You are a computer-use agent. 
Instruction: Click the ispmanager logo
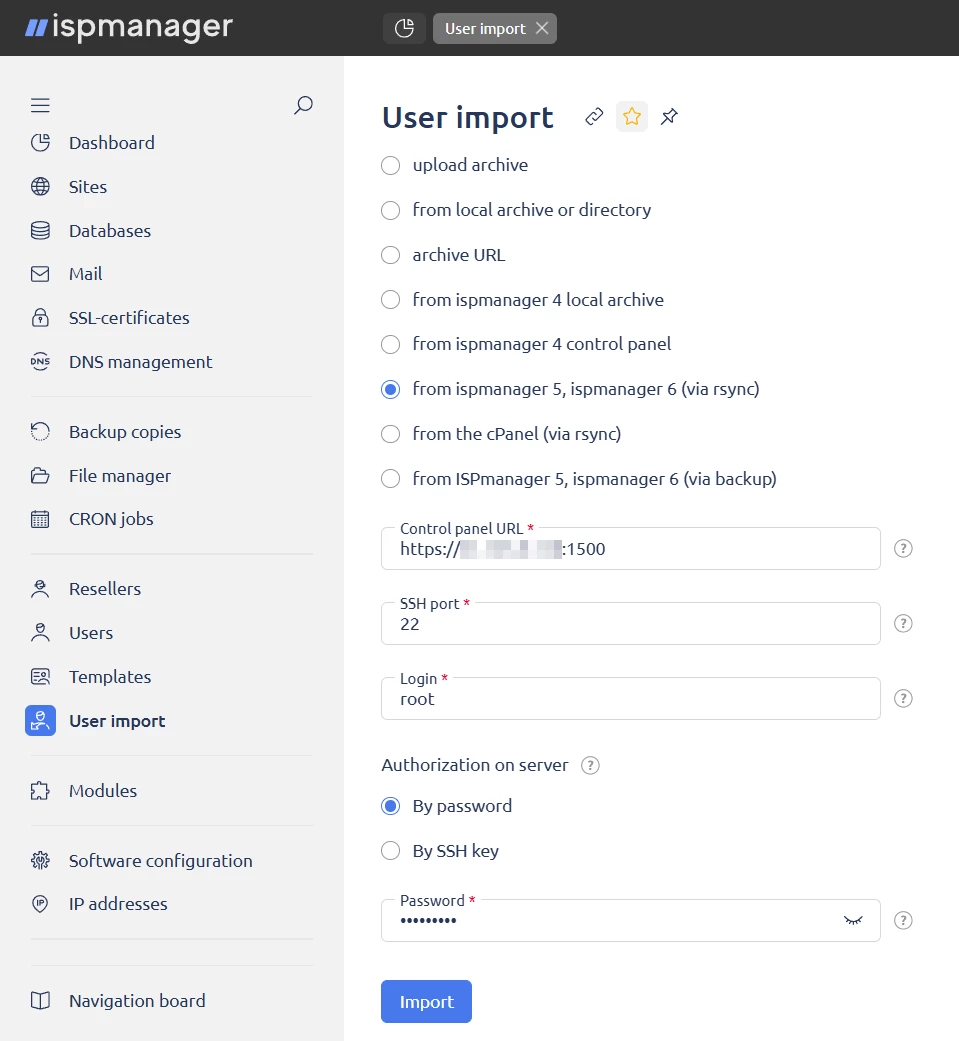pos(129,27)
